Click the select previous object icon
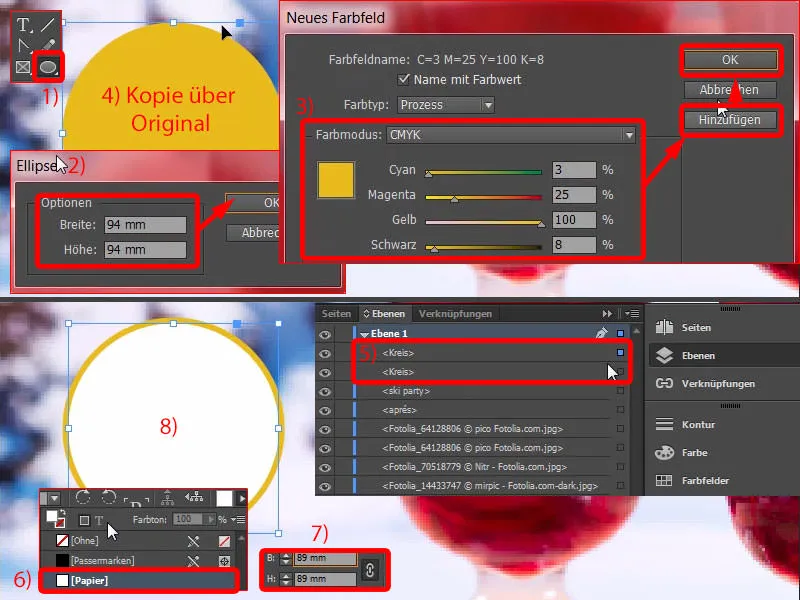 tap(194, 497)
